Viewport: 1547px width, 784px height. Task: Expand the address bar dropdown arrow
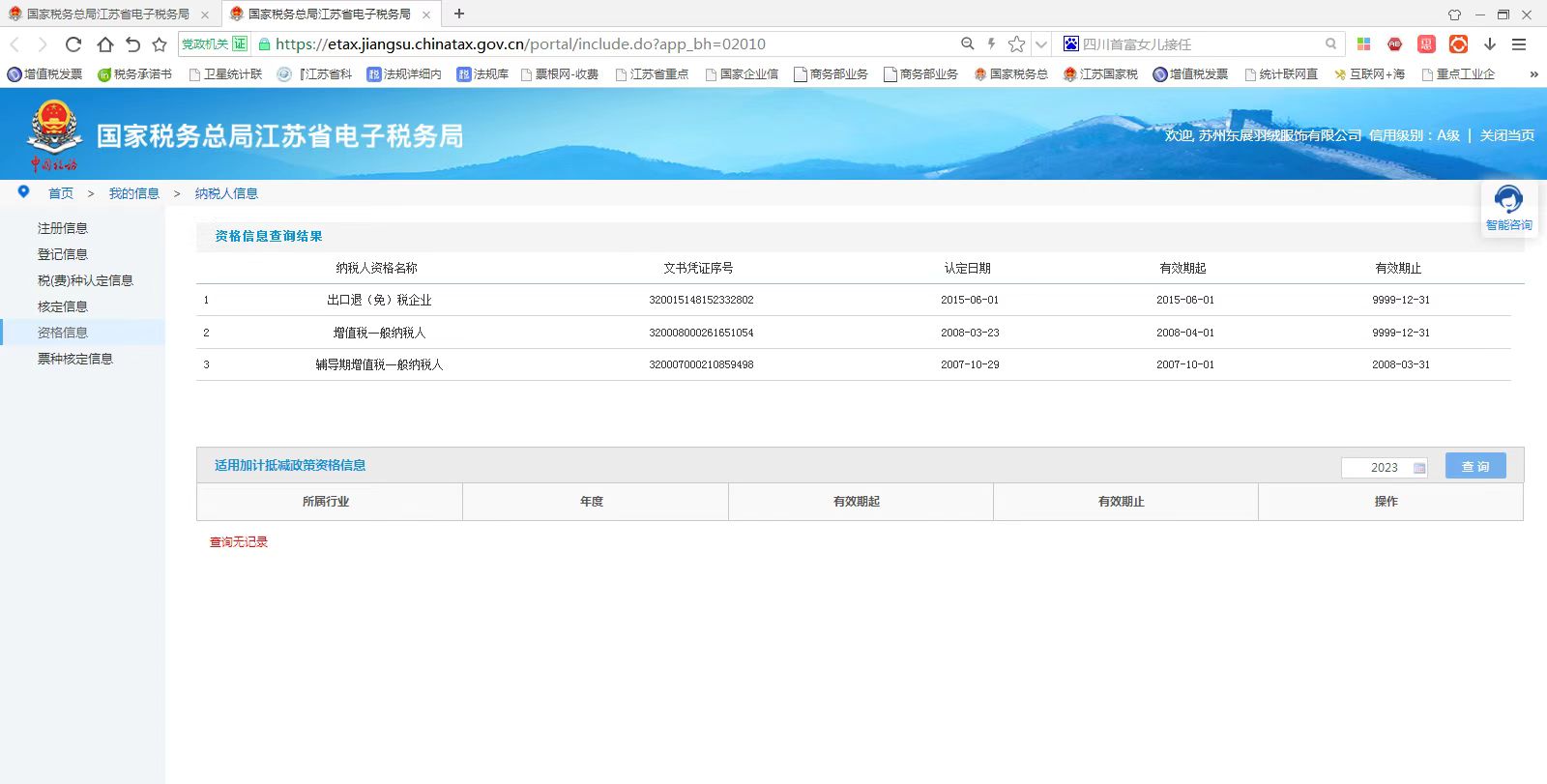coord(1041,44)
